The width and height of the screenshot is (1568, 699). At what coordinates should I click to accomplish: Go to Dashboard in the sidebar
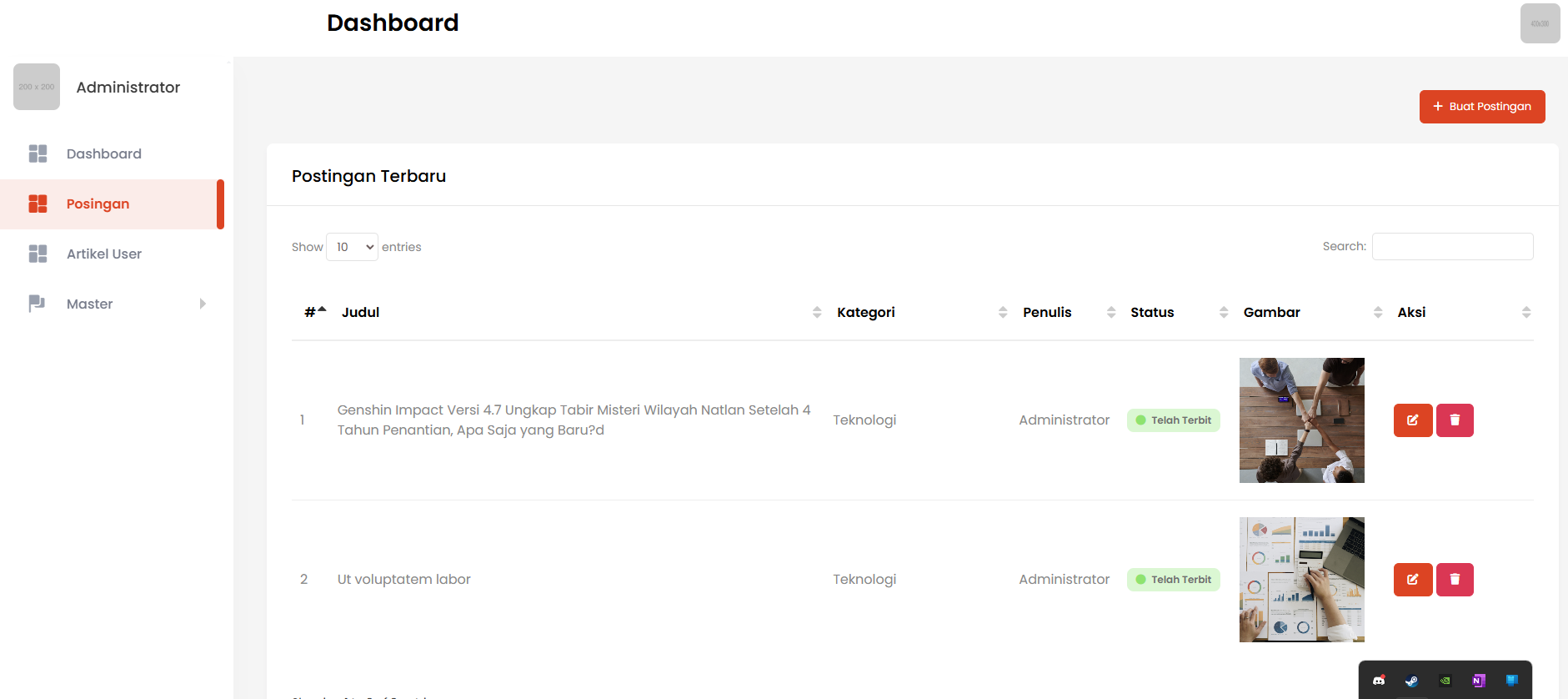(x=104, y=153)
